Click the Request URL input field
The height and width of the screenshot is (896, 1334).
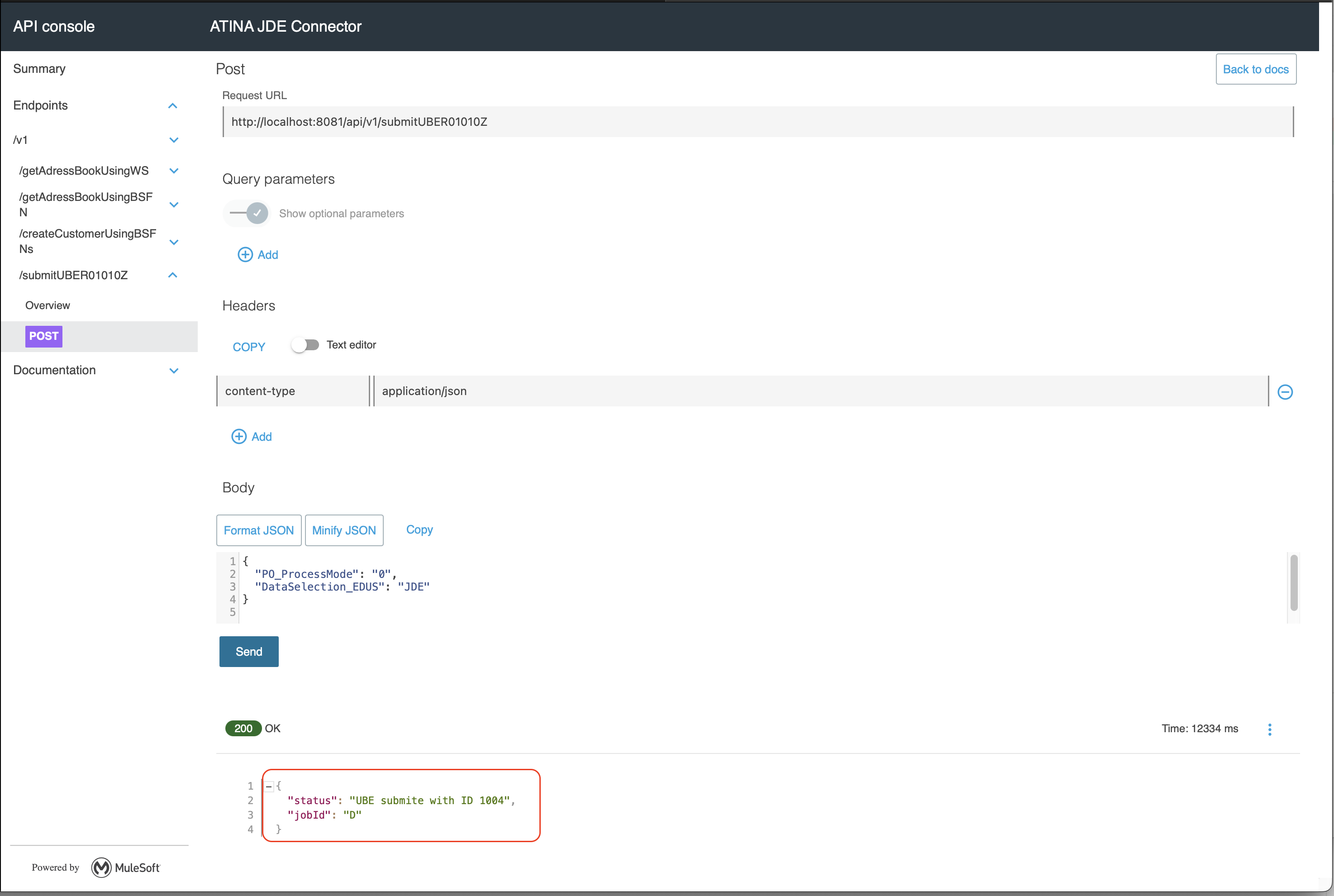pos(757,122)
